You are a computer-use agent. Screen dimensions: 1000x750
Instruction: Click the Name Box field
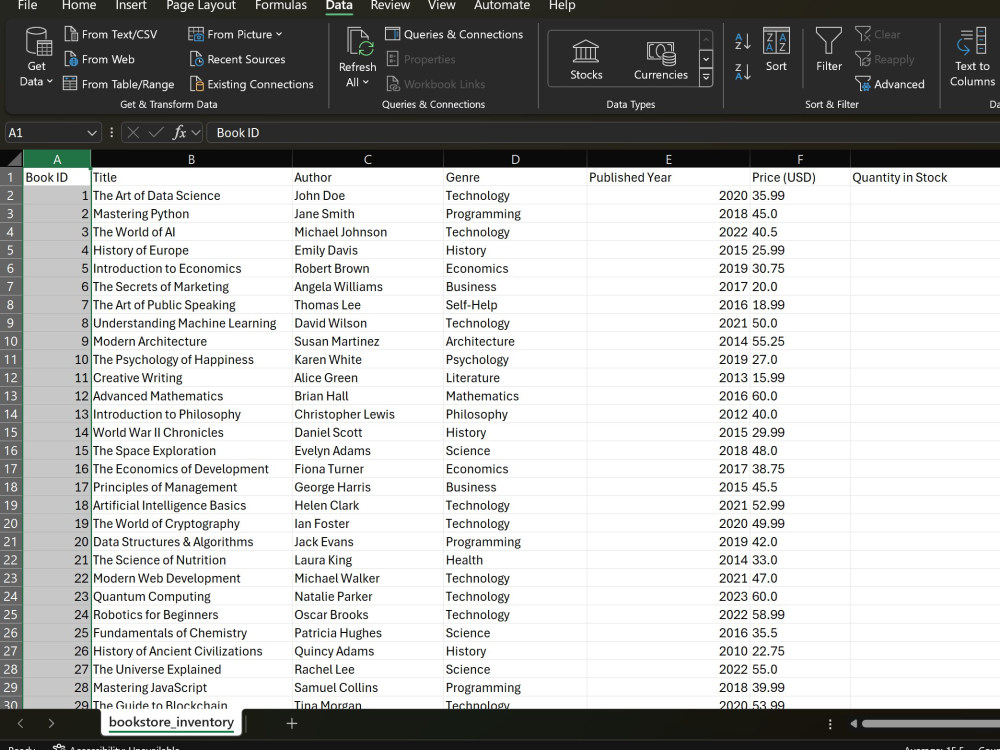pyautogui.click(x=45, y=133)
